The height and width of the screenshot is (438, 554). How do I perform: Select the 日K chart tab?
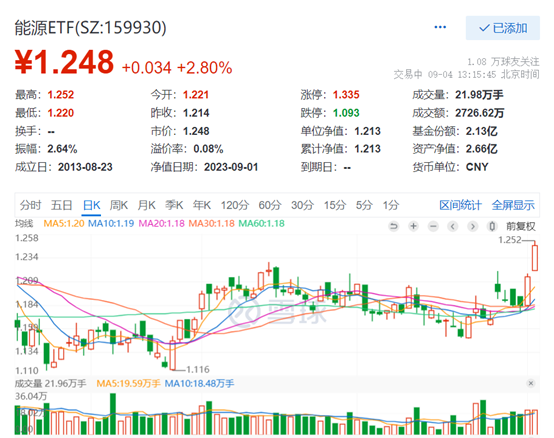(92, 205)
